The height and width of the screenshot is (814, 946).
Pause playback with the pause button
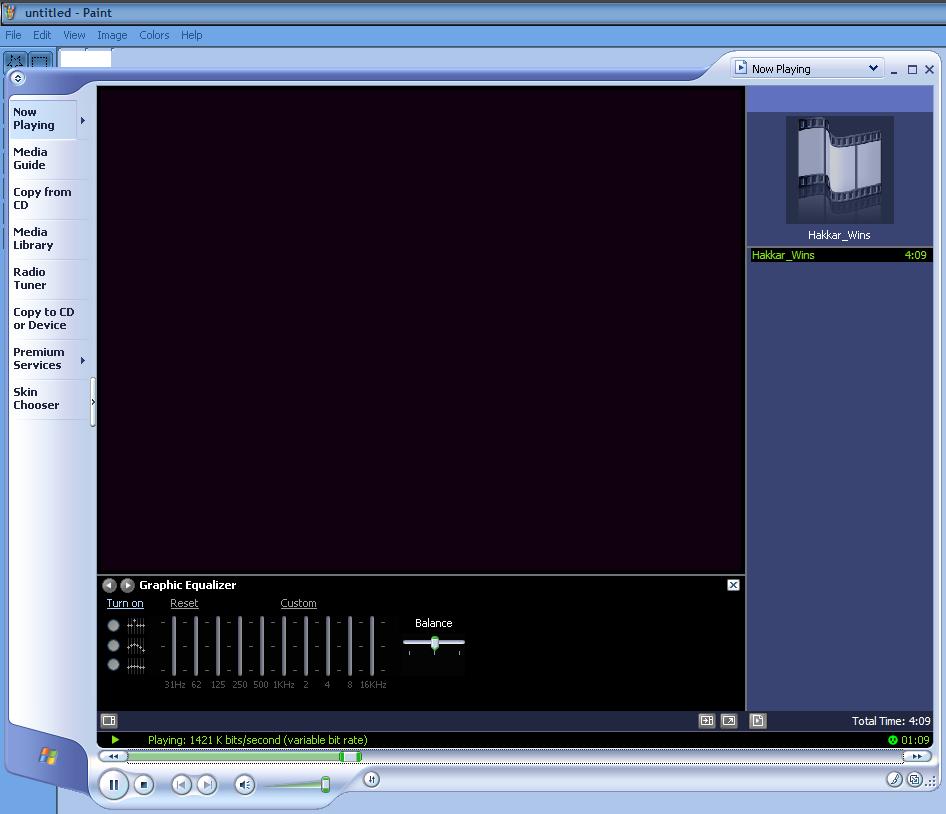113,785
